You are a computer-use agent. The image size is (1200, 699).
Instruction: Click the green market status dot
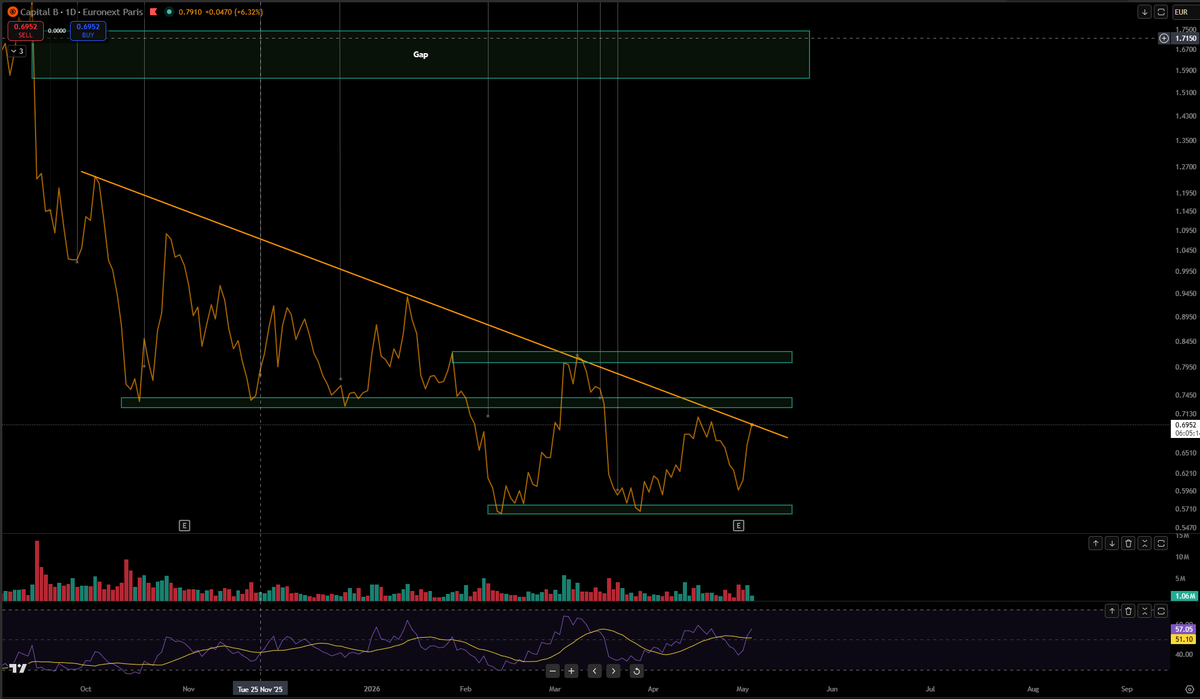[x=168, y=12]
